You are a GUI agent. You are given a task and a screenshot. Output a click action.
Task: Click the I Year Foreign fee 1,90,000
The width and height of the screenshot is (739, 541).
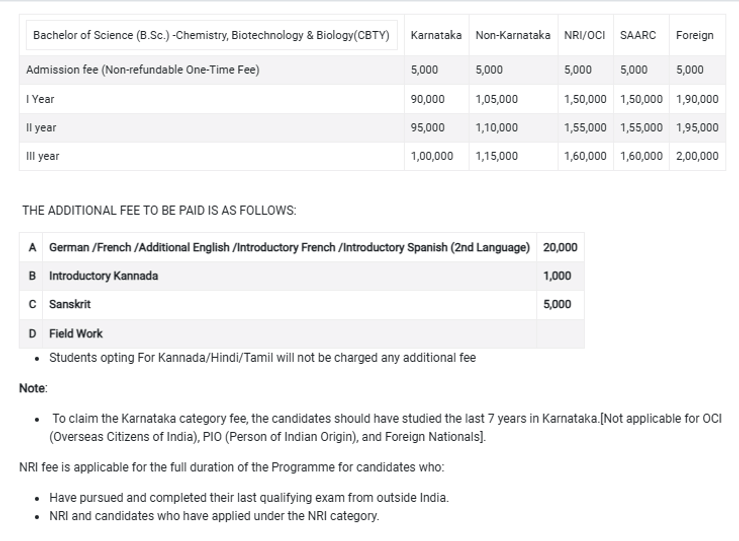(x=697, y=99)
